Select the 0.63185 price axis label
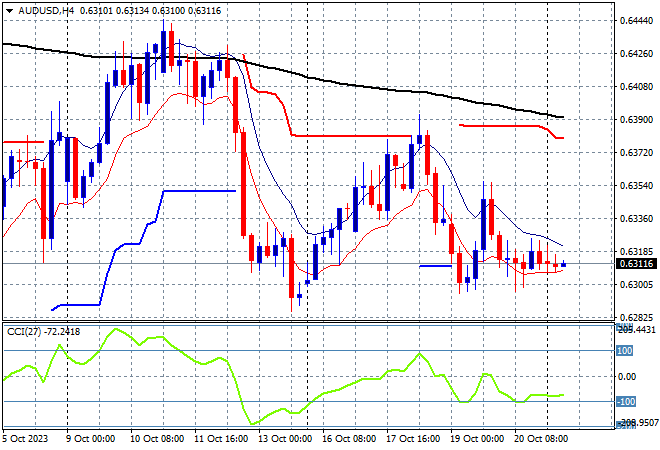The width and height of the screenshot is (660, 450). click(x=637, y=252)
